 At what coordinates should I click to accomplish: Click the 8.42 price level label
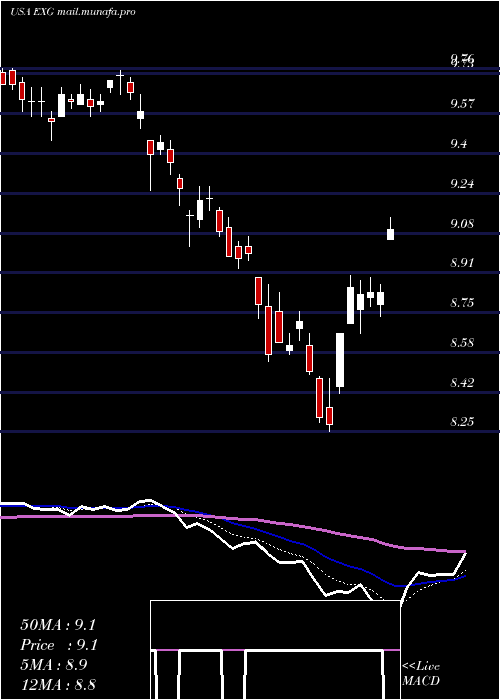(462, 383)
